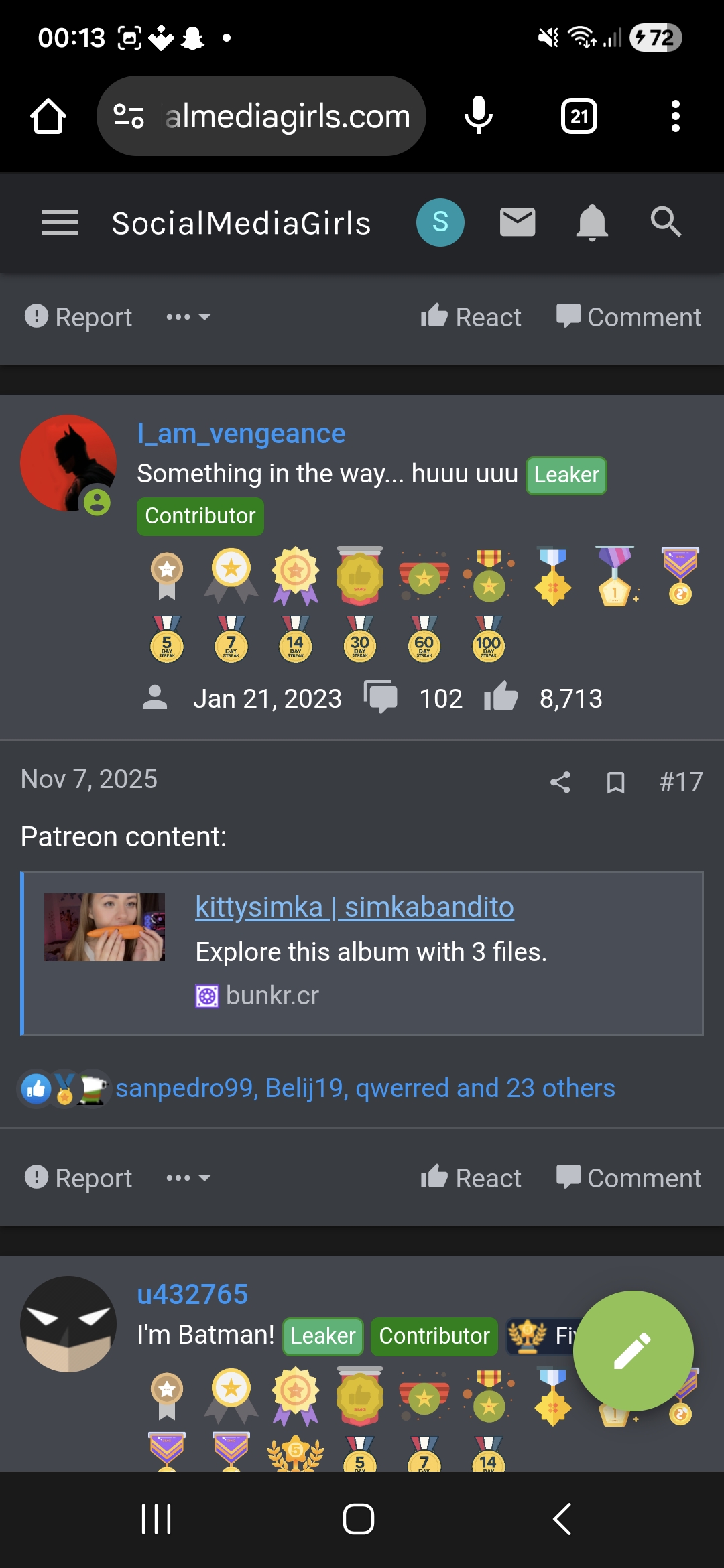Share post #17

pos(560,782)
